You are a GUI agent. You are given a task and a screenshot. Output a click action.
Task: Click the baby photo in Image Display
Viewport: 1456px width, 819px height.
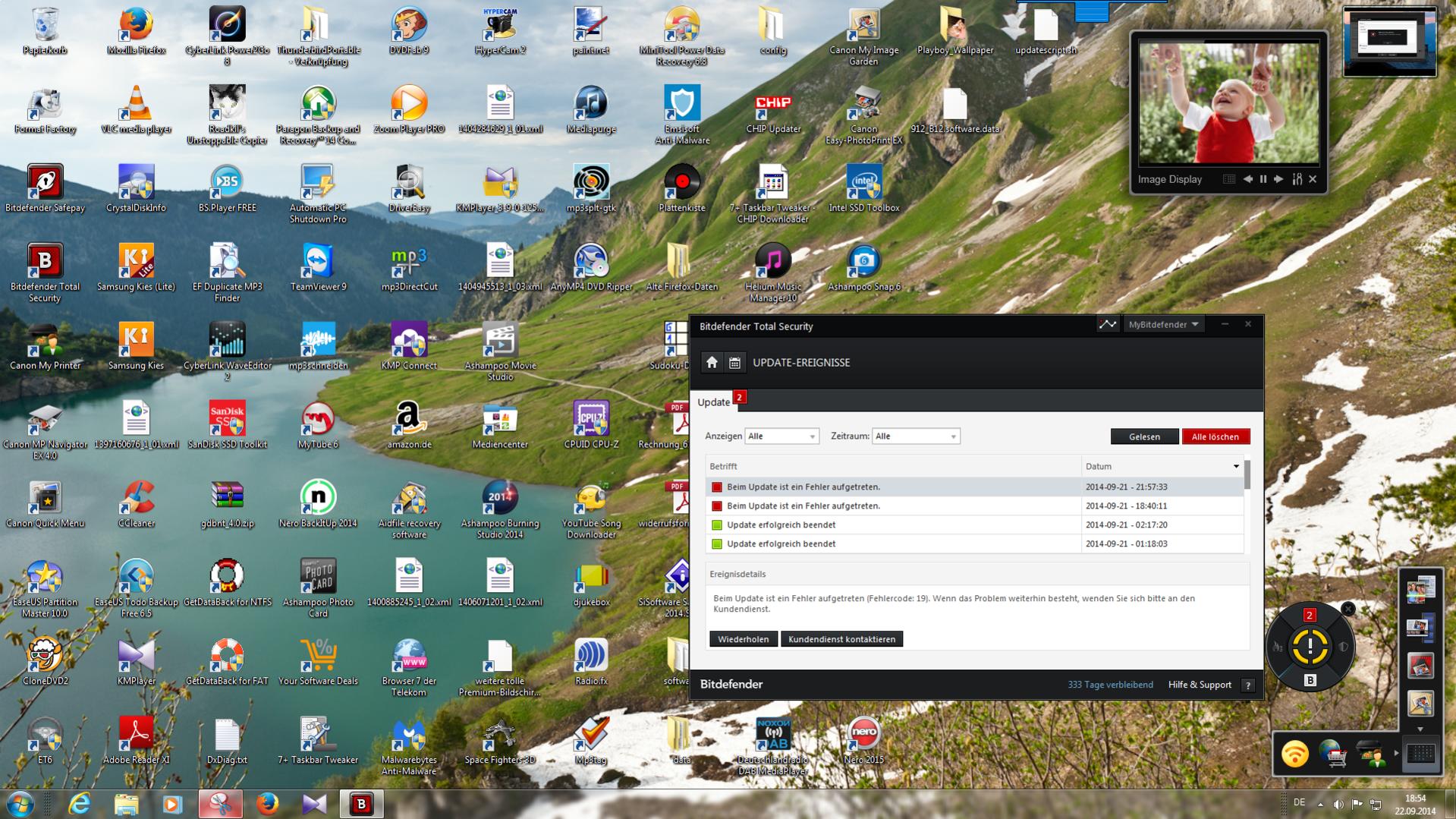pyautogui.click(x=1228, y=103)
